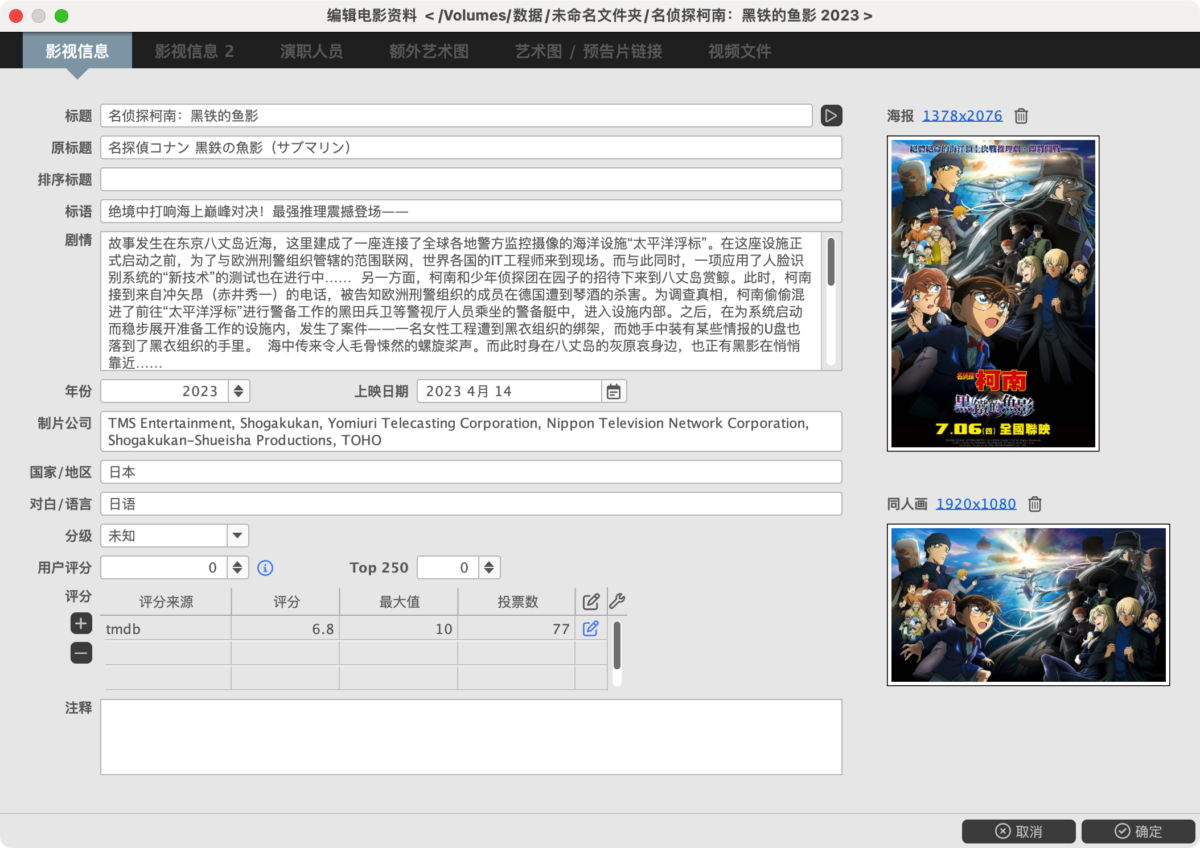This screenshot has height=848, width=1200.
Task: Click the 77 vote count cell
Action: [x=517, y=628]
